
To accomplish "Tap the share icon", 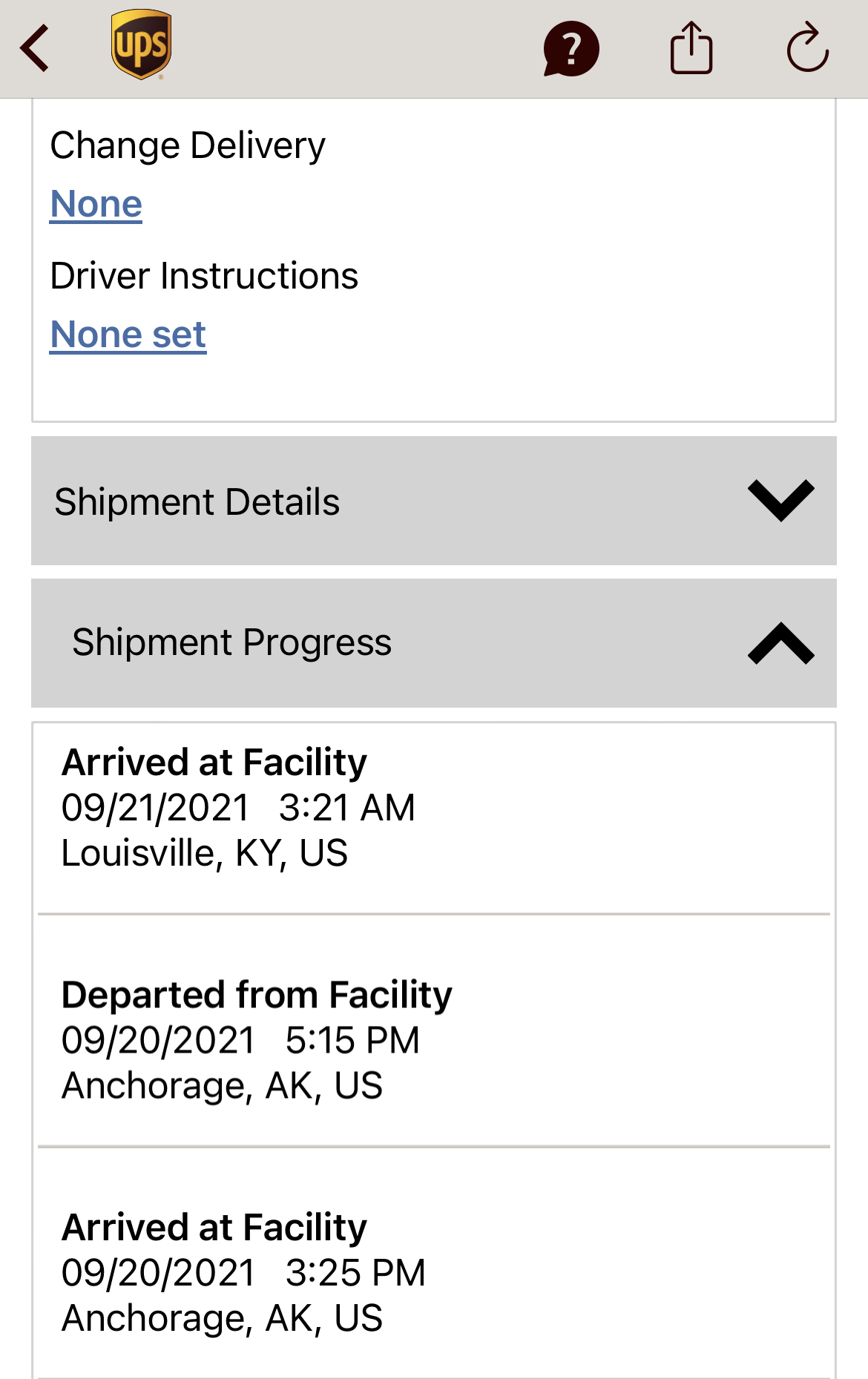I will tap(691, 48).
